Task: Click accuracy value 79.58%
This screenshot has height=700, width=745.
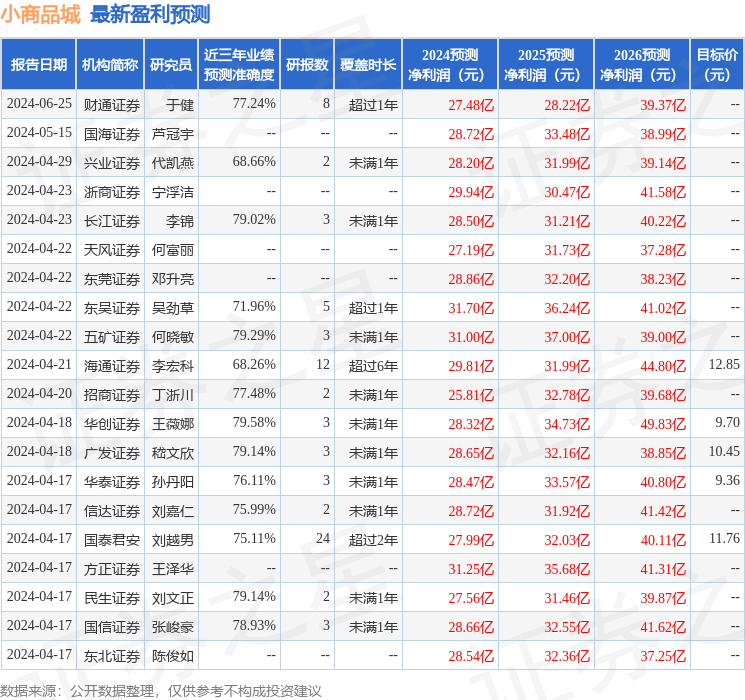Action: pos(254,422)
